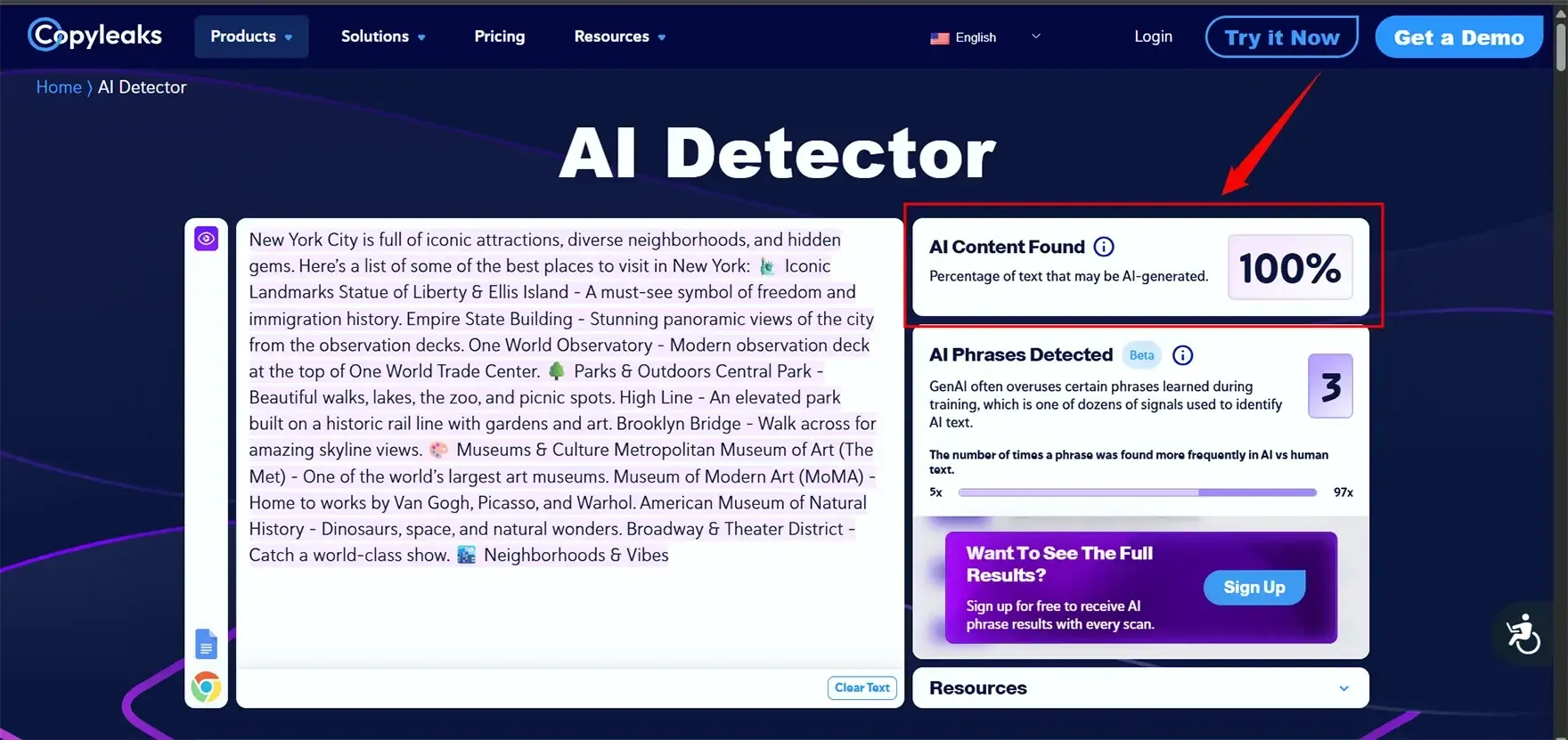Click the Login link
The image size is (1568, 740).
point(1153,37)
